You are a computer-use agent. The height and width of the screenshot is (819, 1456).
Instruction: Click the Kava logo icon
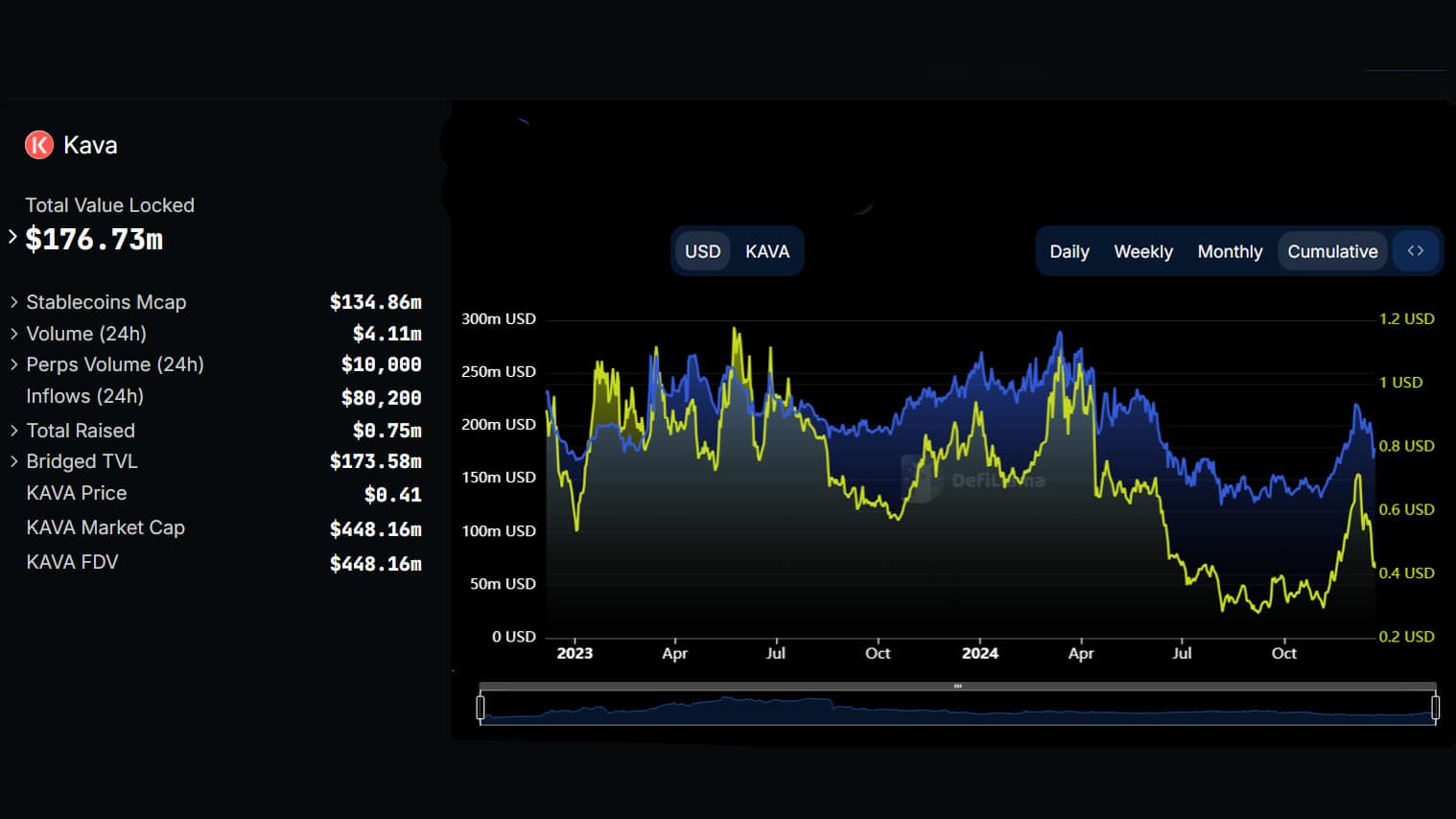tap(38, 145)
